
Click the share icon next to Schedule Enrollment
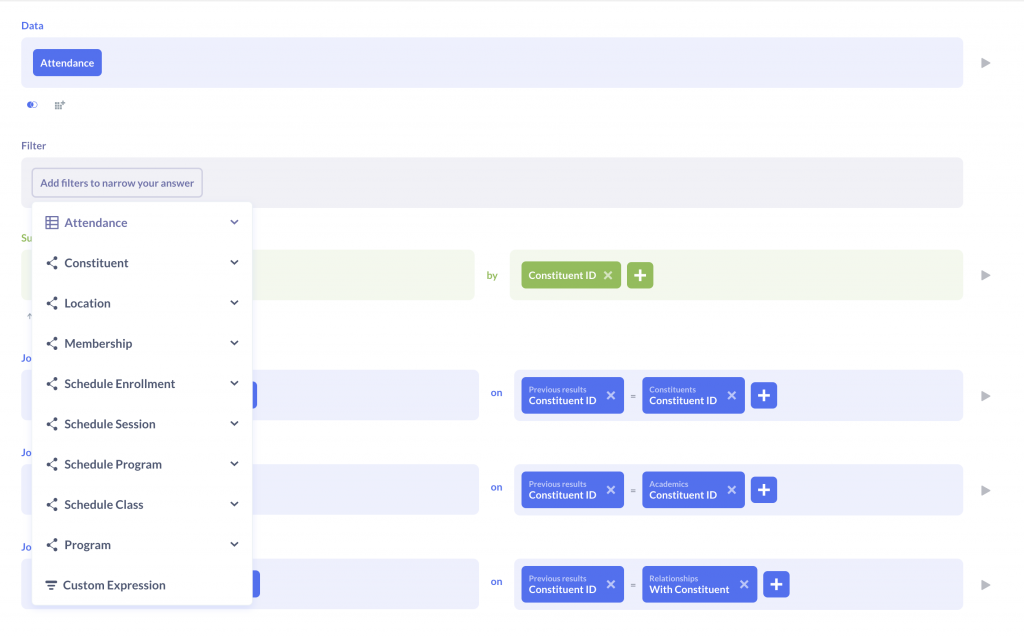coord(52,384)
